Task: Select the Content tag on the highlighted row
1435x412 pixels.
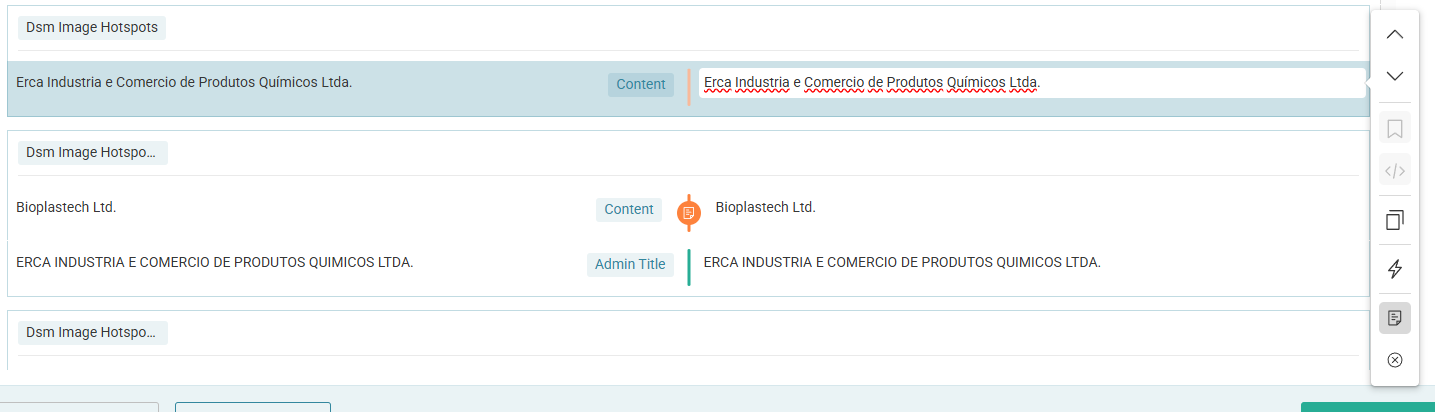Action: 640,85
